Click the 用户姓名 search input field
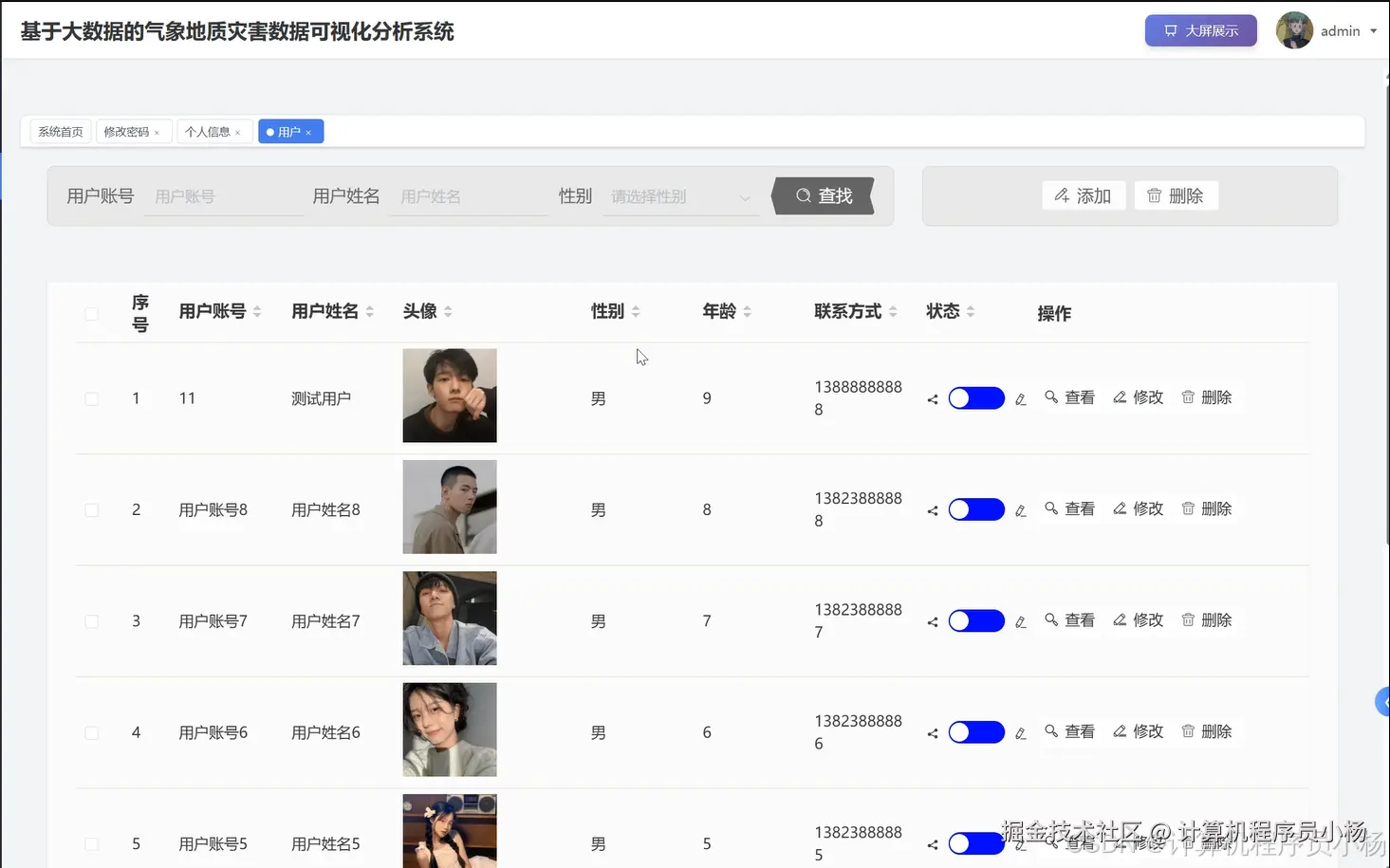 (469, 196)
